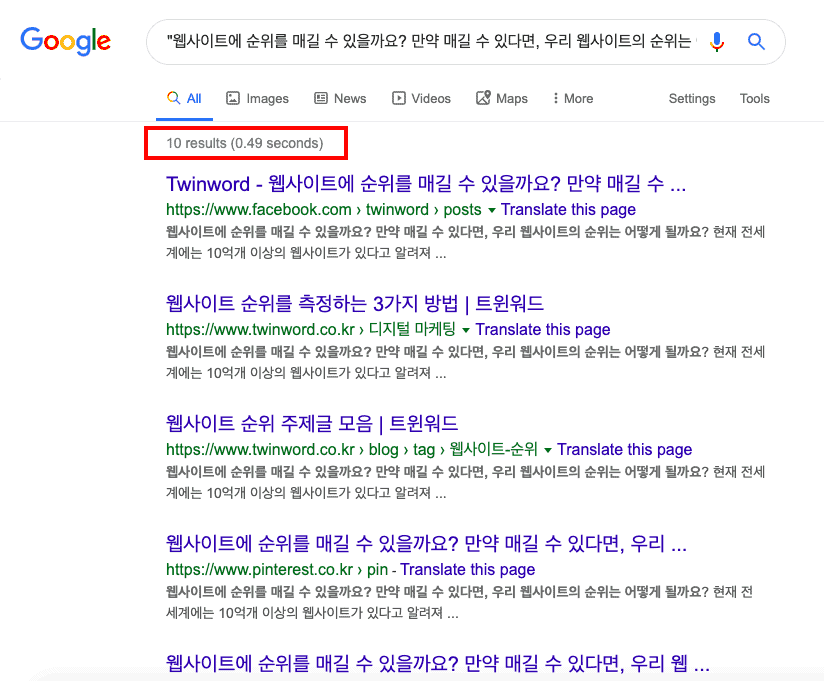This screenshot has height=681, width=824.
Task: Translate the Pinterest pin result page
Action: pos(468,569)
